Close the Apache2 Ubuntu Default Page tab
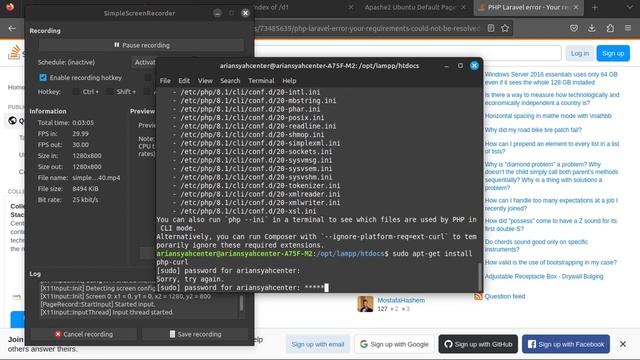The height and width of the screenshot is (360, 640). (x=463, y=7)
